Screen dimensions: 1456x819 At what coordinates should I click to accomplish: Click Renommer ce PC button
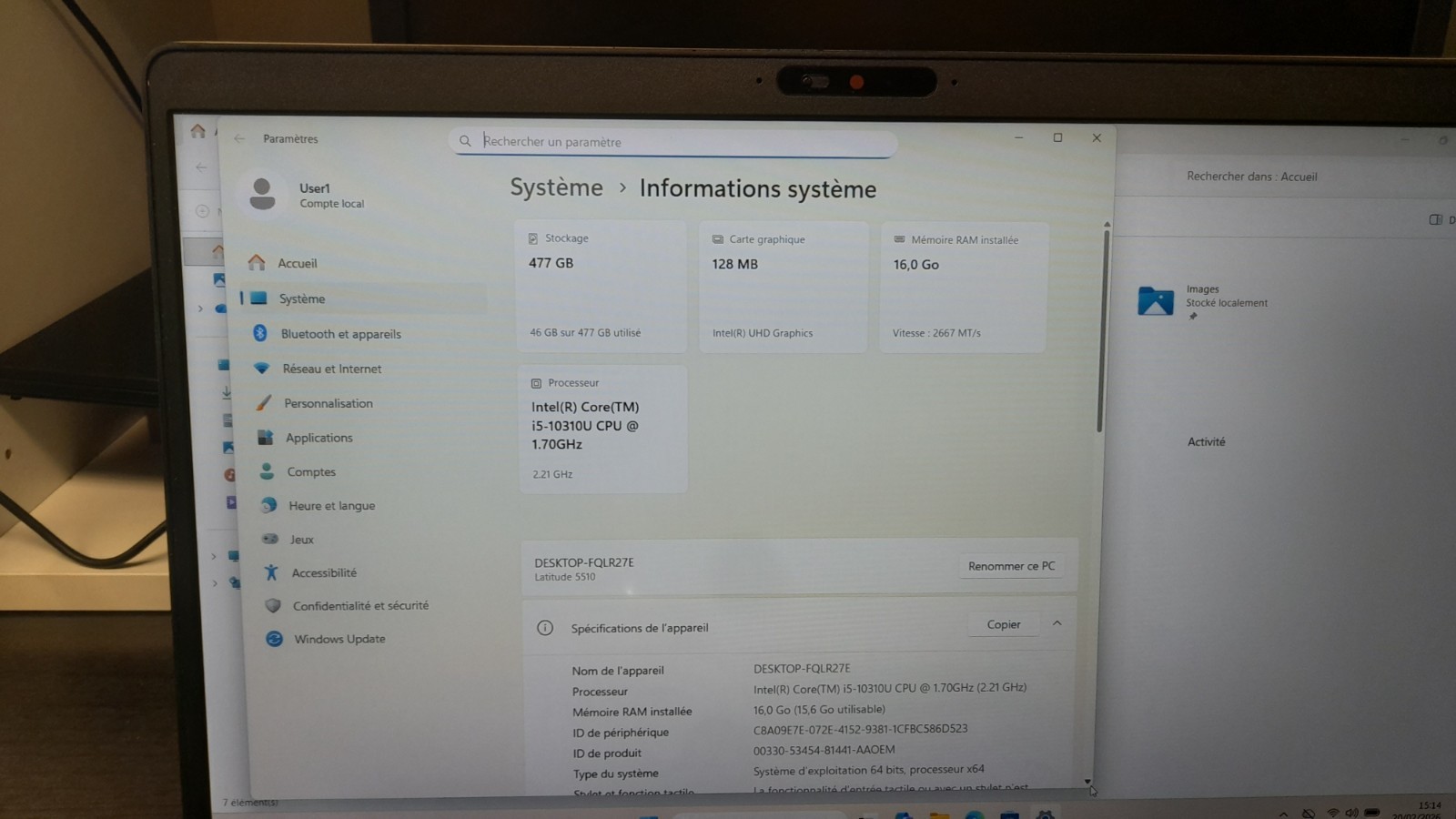(x=1011, y=566)
